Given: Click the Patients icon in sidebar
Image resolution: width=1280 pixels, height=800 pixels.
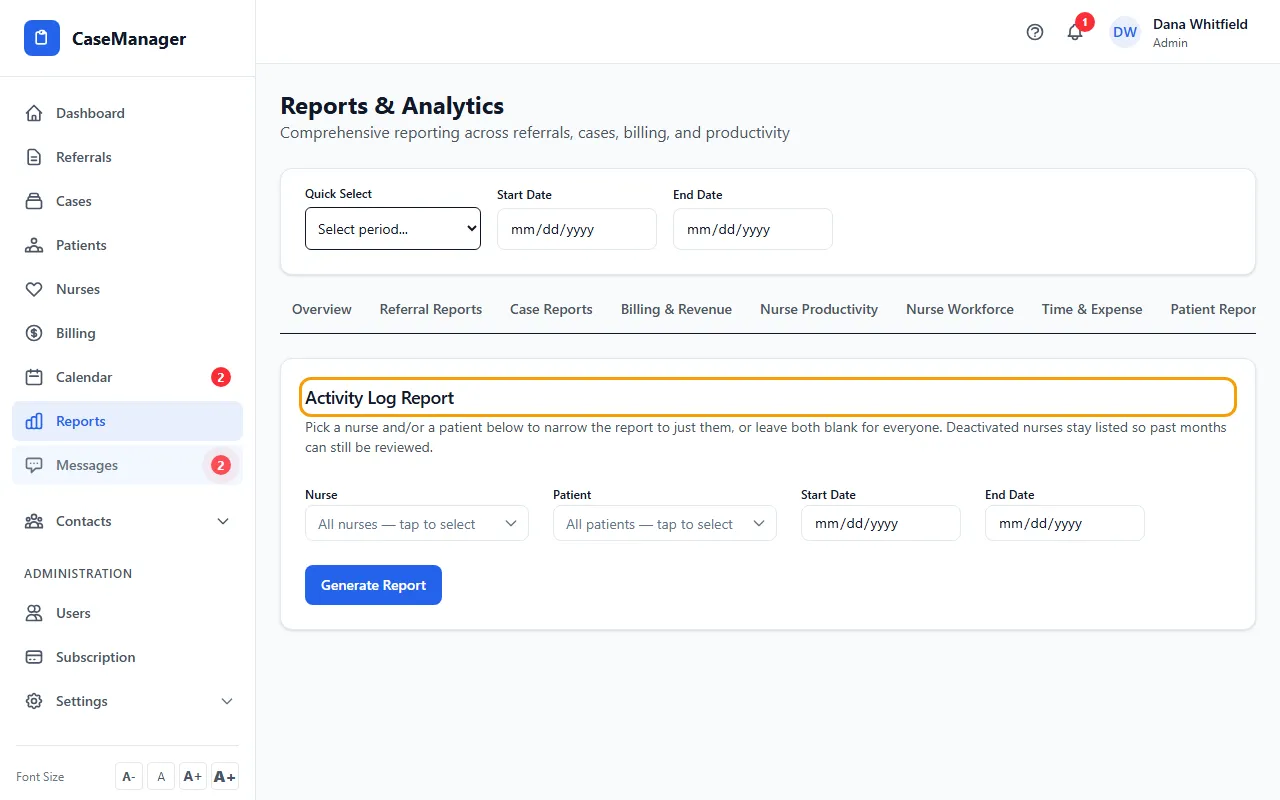Looking at the screenshot, I should pyautogui.click(x=34, y=245).
